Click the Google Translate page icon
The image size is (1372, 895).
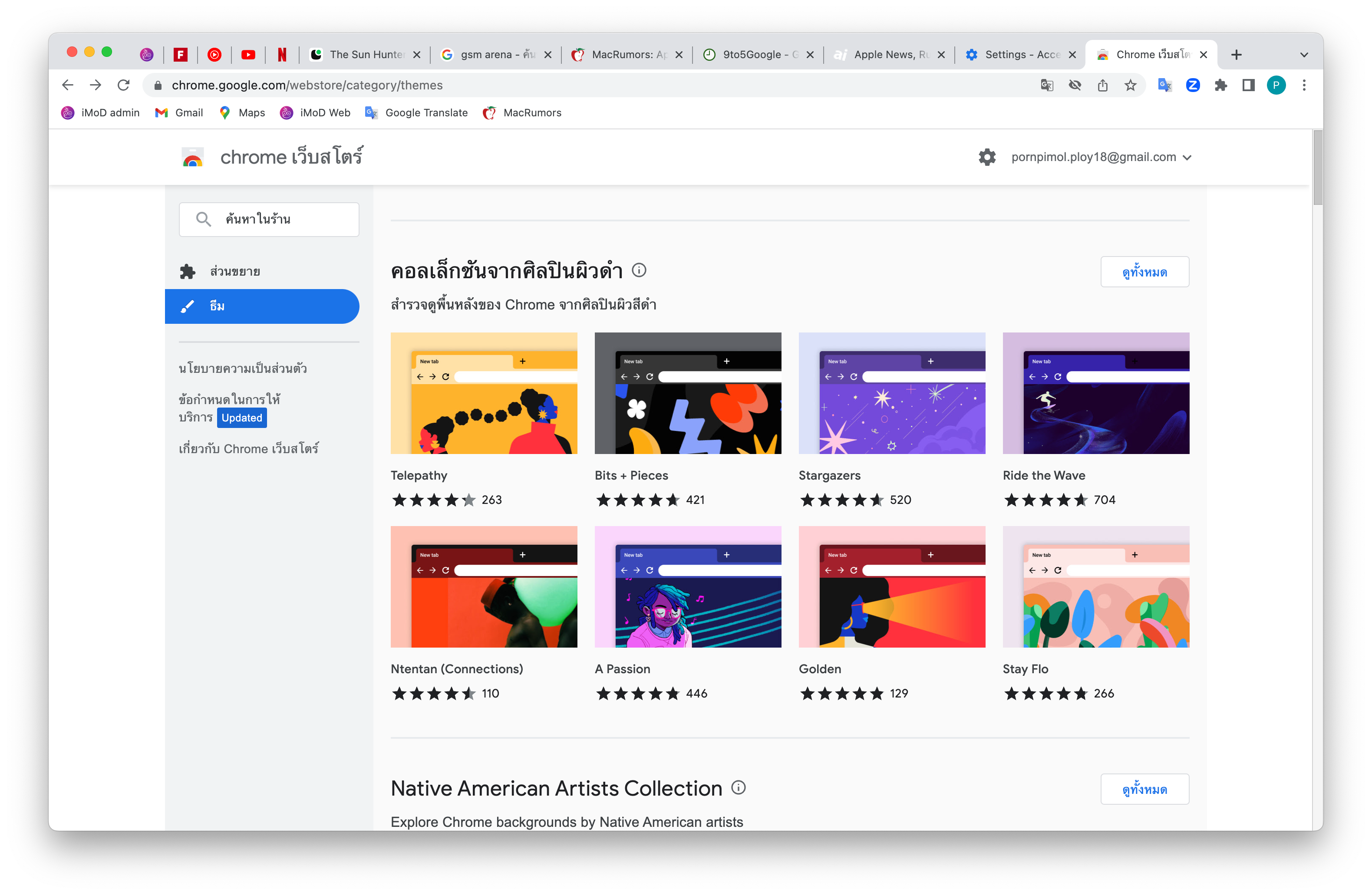pos(1047,86)
